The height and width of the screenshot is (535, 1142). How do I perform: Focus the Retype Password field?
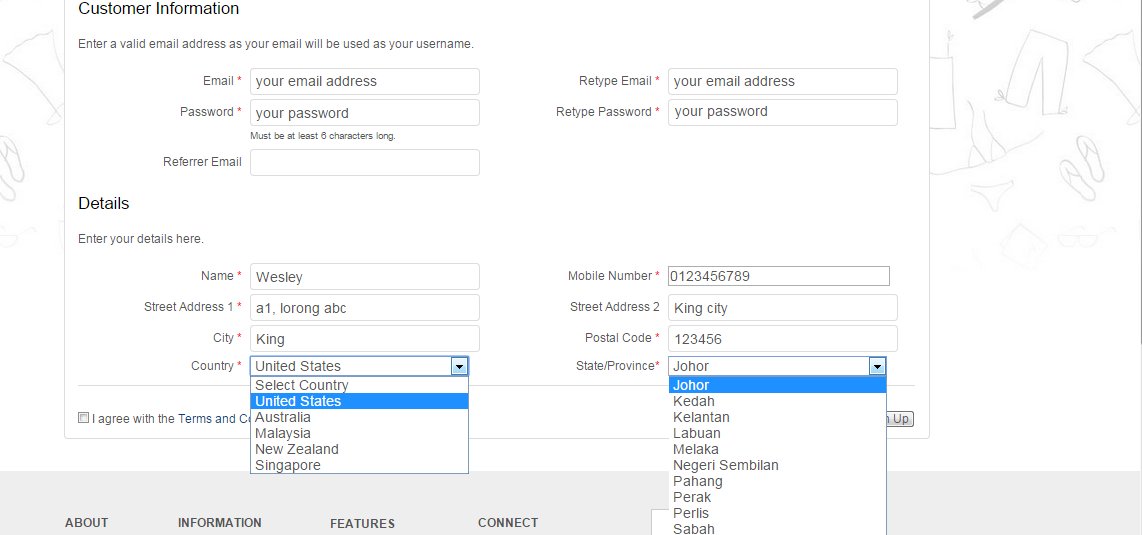(783, 112)
